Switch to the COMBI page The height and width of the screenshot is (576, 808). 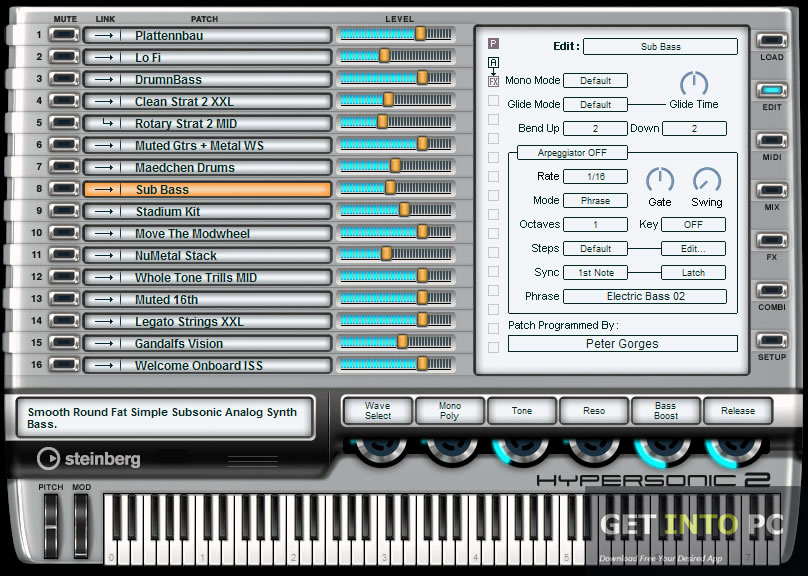point(771,290)
